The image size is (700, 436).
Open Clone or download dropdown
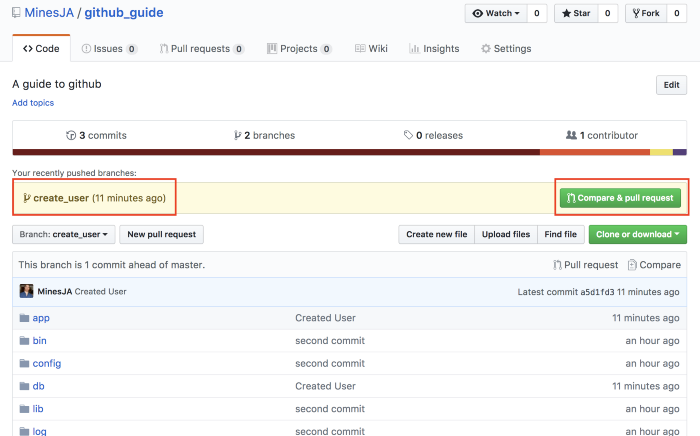638,234
